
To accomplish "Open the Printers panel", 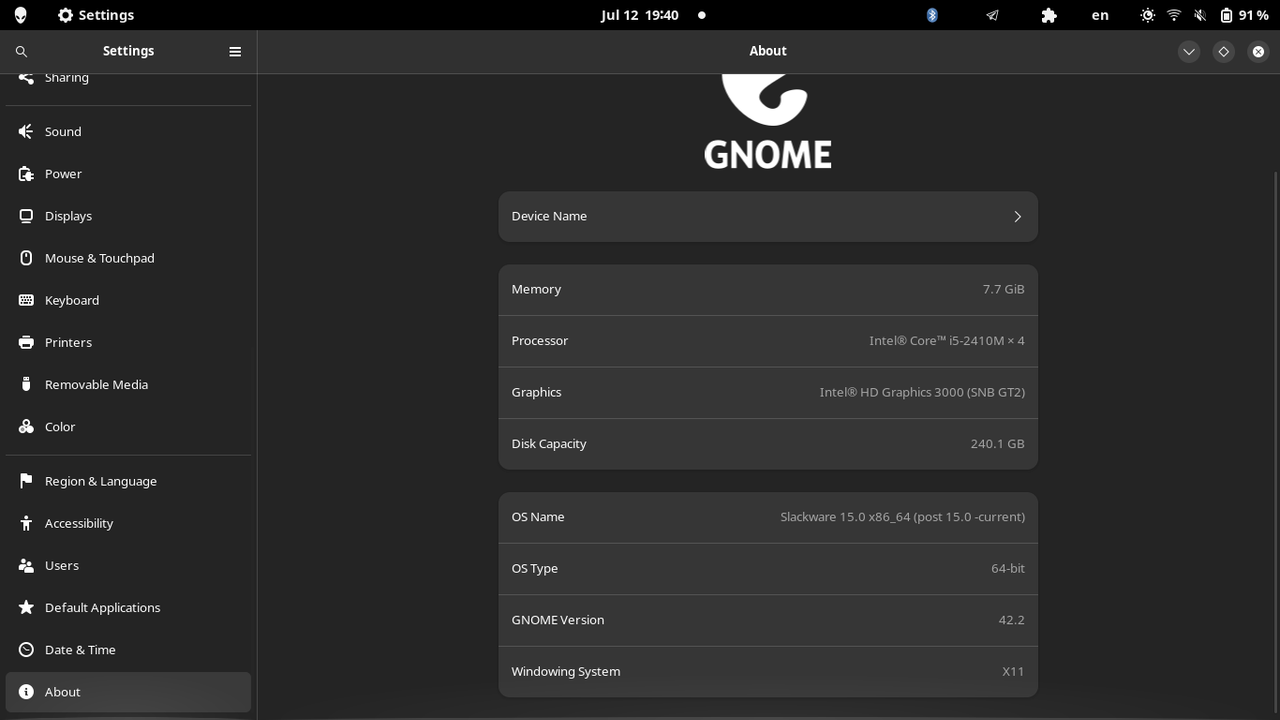I will pyautogui.click(x=128, y=342).
